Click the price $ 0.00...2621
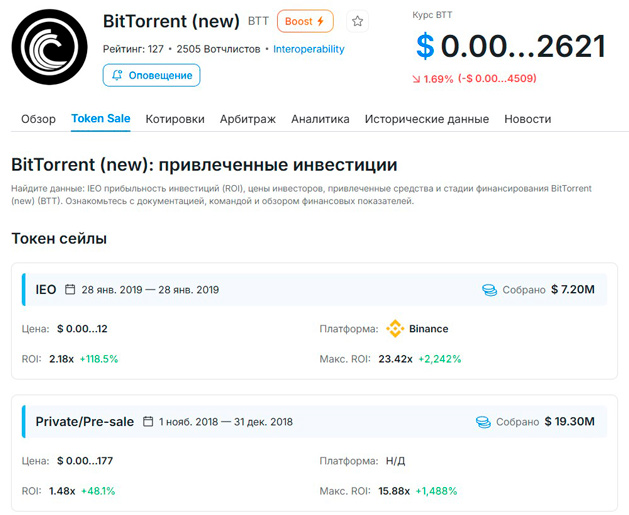 tap(511, 47)
